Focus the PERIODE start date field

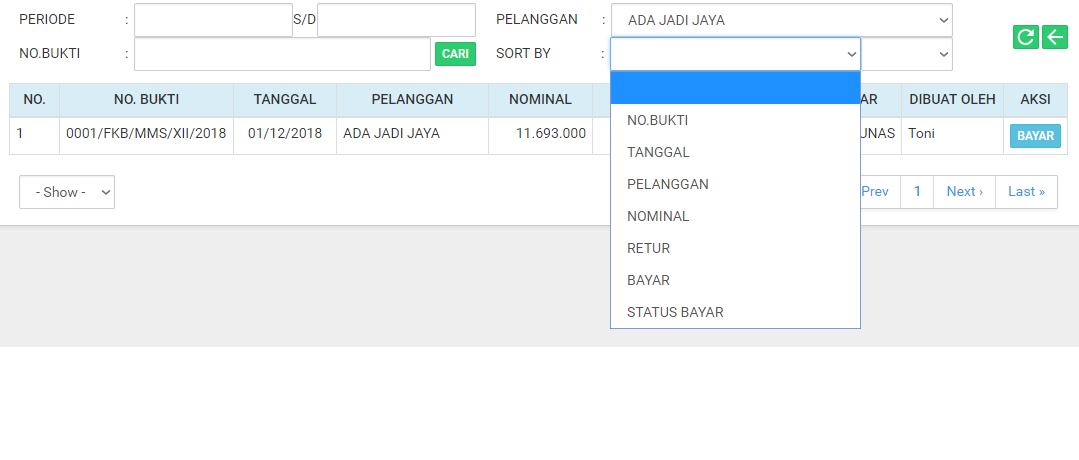click(x=213, y=20)
